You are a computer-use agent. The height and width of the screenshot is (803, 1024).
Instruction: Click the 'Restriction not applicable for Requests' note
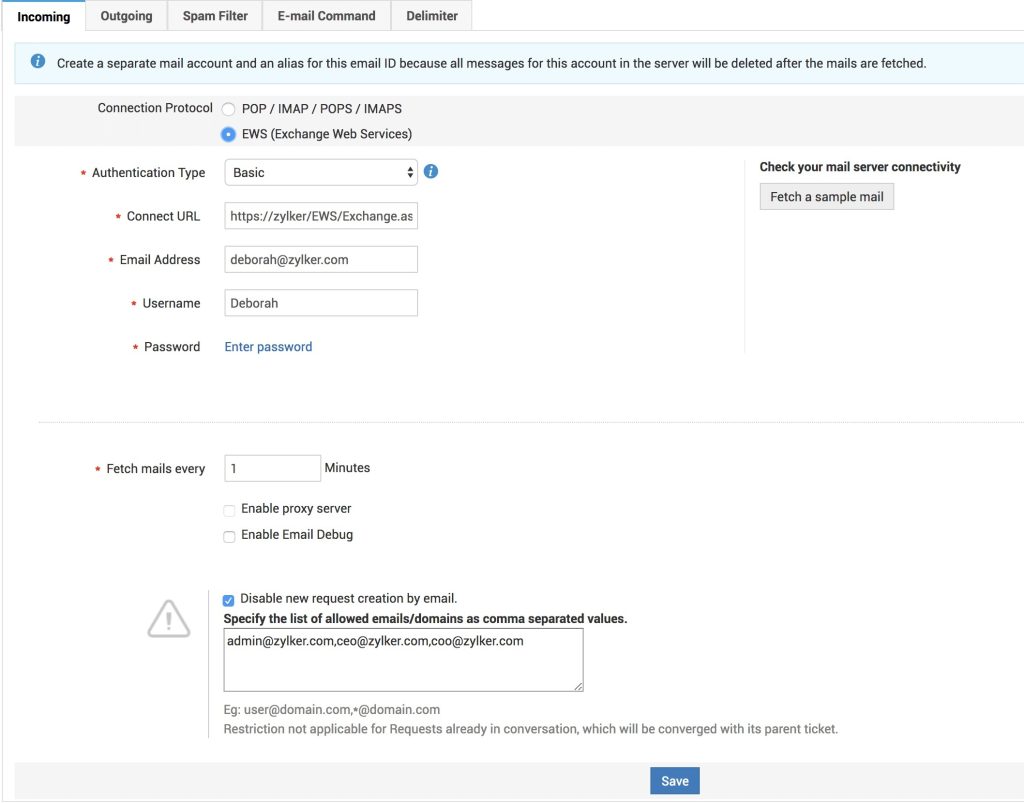(530, 729)
